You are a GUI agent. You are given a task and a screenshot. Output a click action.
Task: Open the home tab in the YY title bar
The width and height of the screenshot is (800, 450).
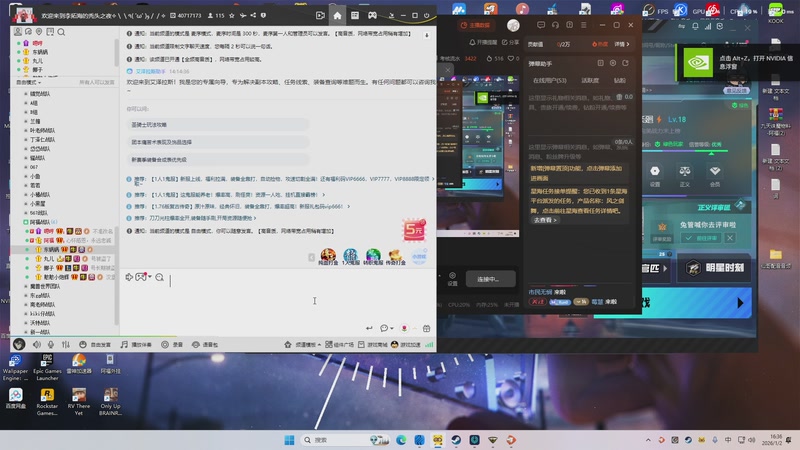337,15
